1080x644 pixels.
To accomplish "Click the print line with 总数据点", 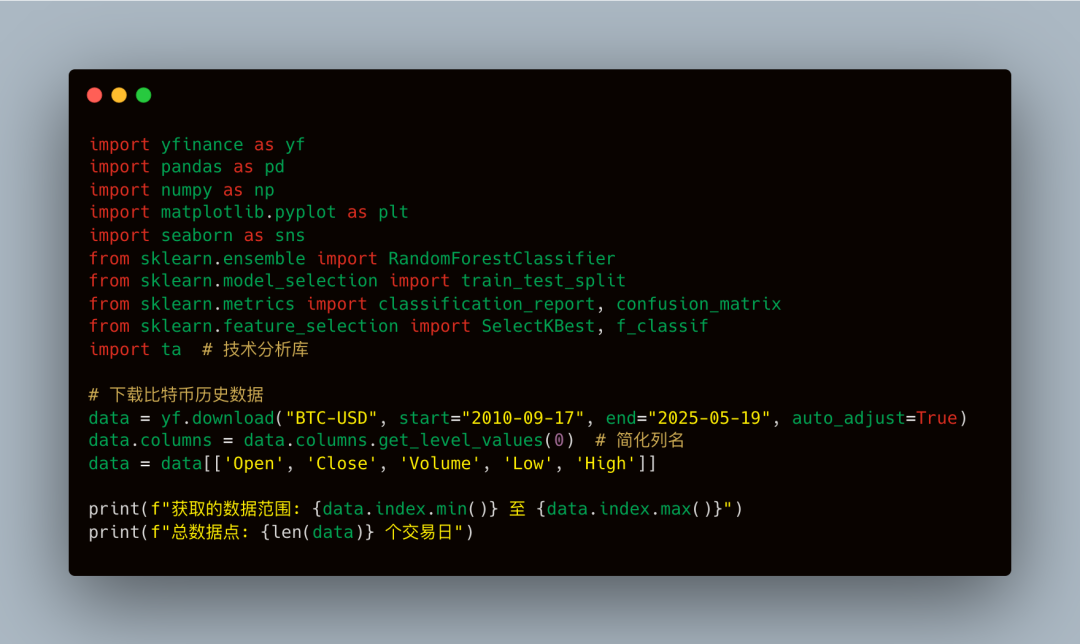I will coord(281,532).
